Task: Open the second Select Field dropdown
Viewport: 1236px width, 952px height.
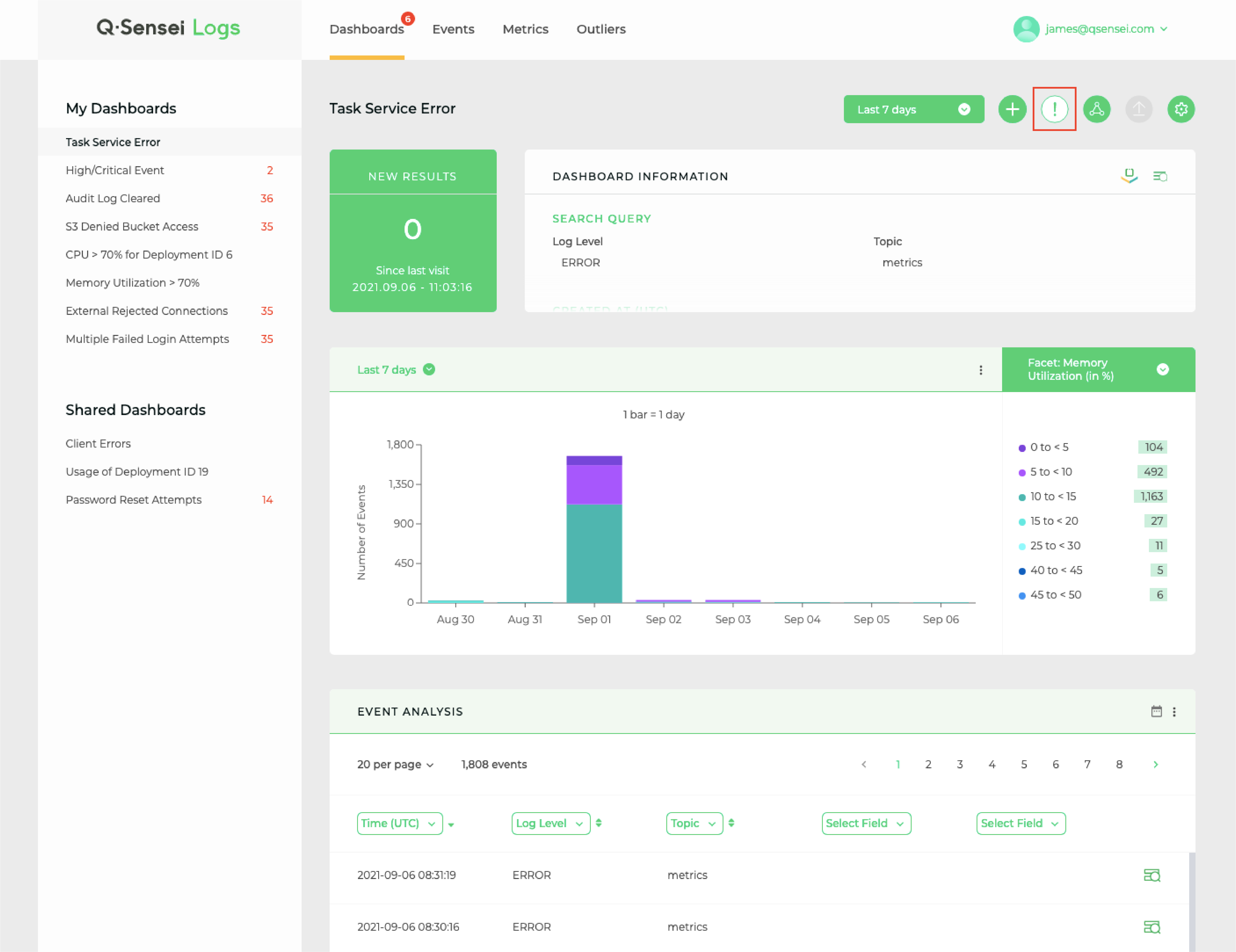Action: click(x=1021, y=824)
